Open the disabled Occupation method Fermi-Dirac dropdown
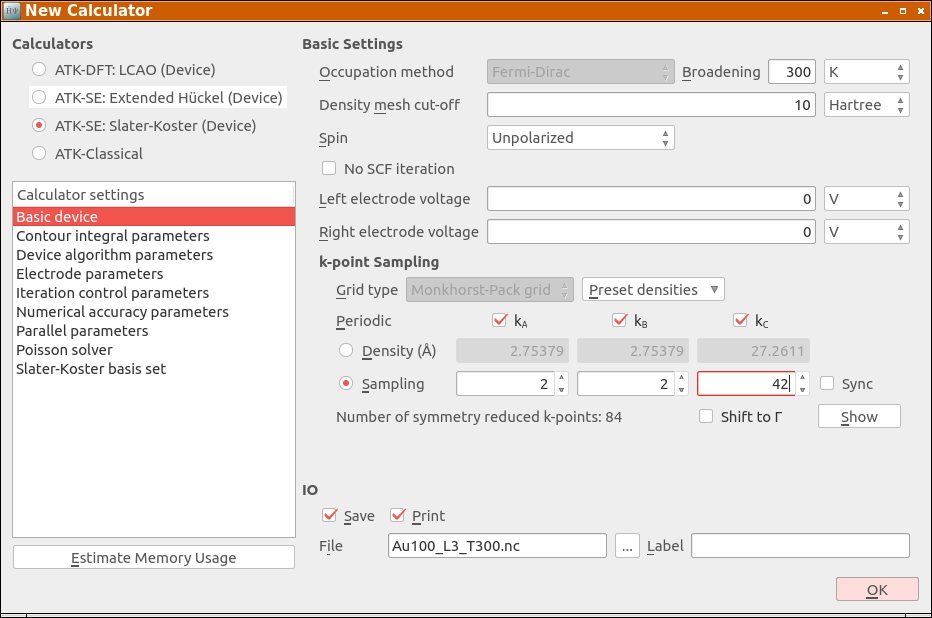This screenshot has height=618, width=932. click(581, 72)
